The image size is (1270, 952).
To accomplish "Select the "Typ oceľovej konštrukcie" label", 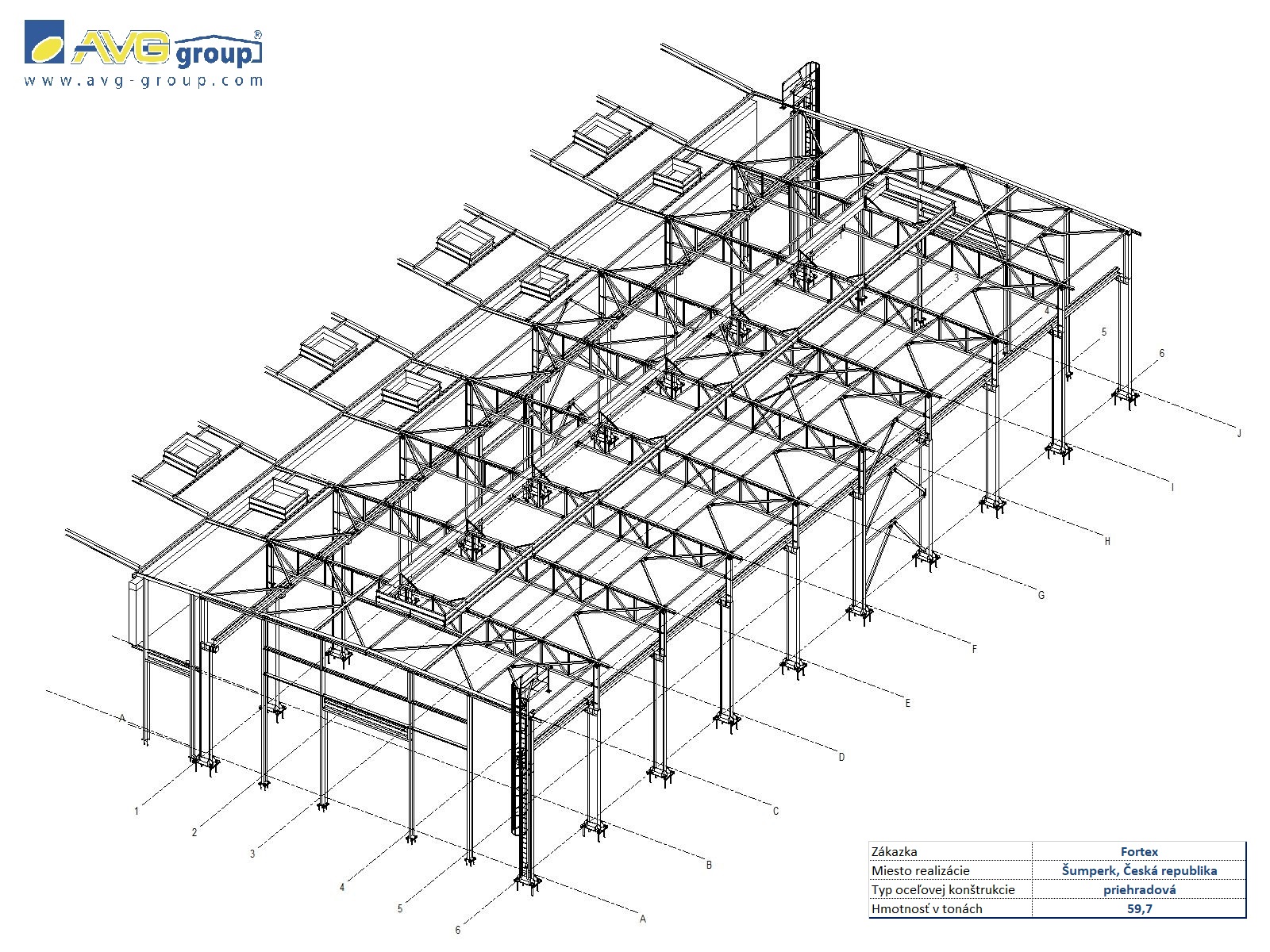I will point(943,890).
